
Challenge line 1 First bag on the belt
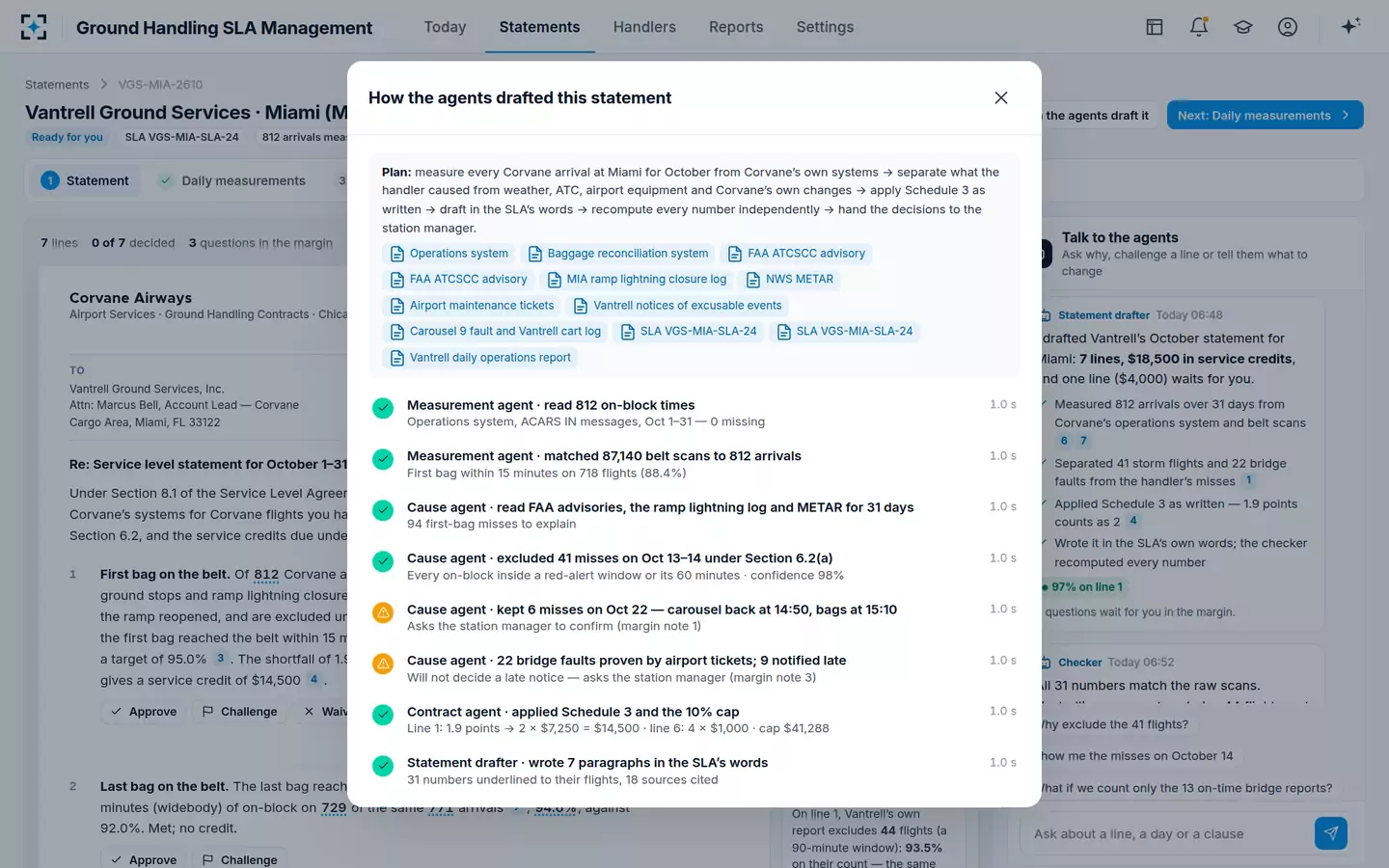[x=239, y=712]
